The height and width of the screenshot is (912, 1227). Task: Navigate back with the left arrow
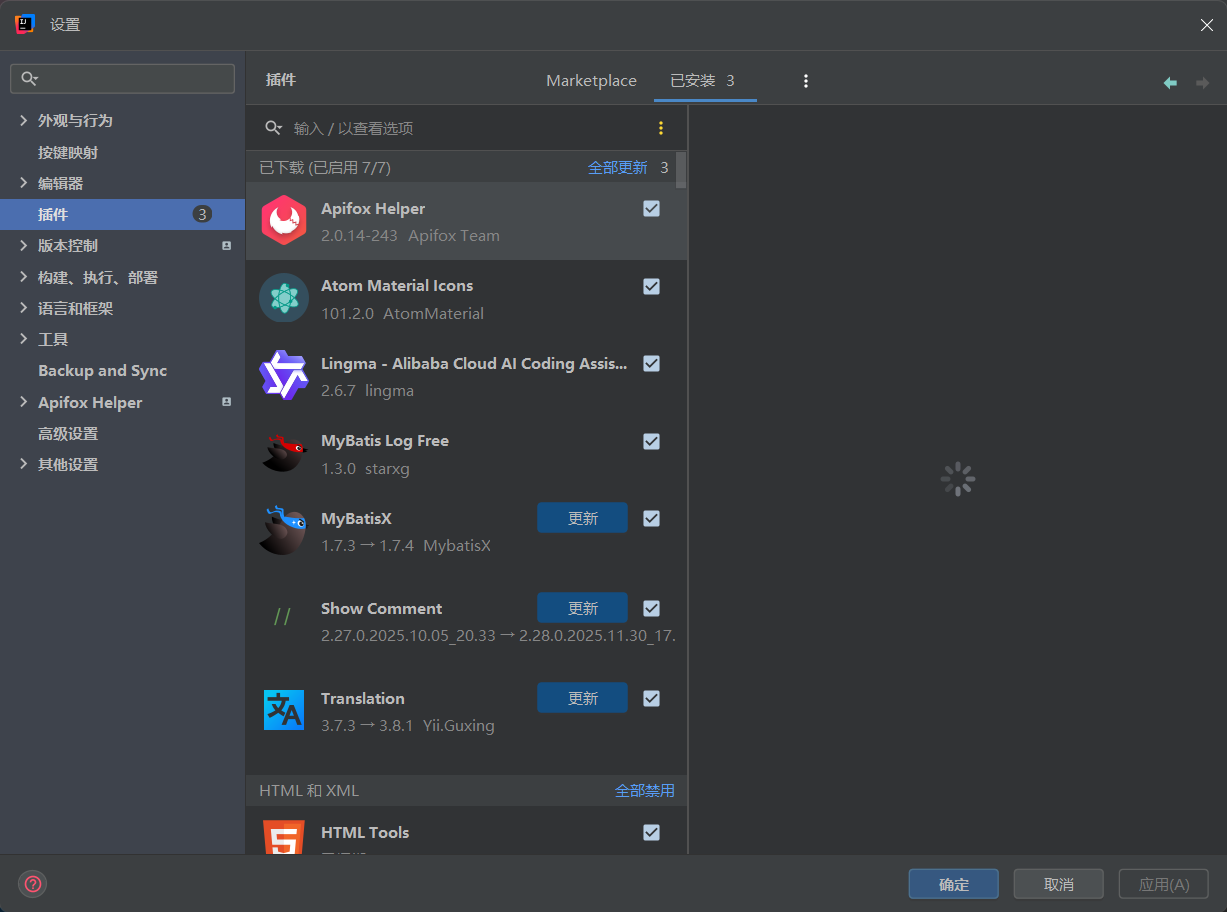(1170, 83)
